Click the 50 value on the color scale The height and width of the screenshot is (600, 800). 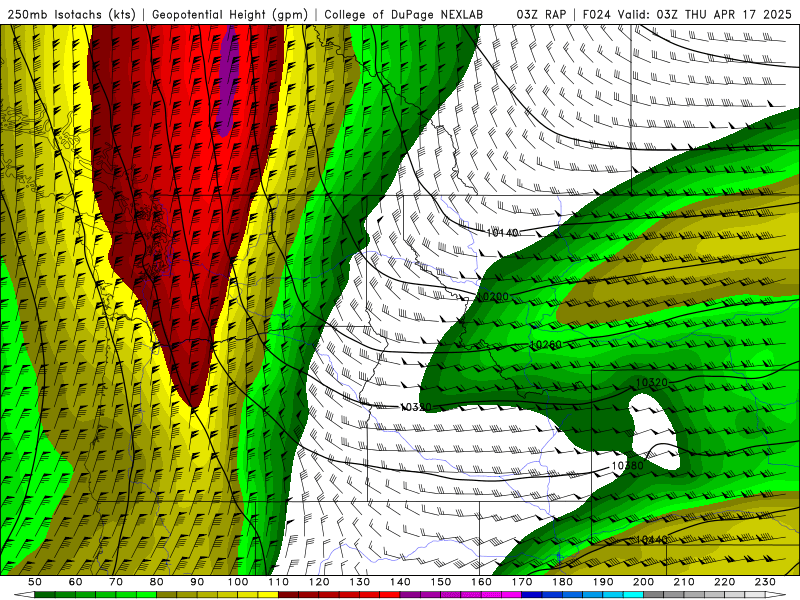tap(35, 582)
